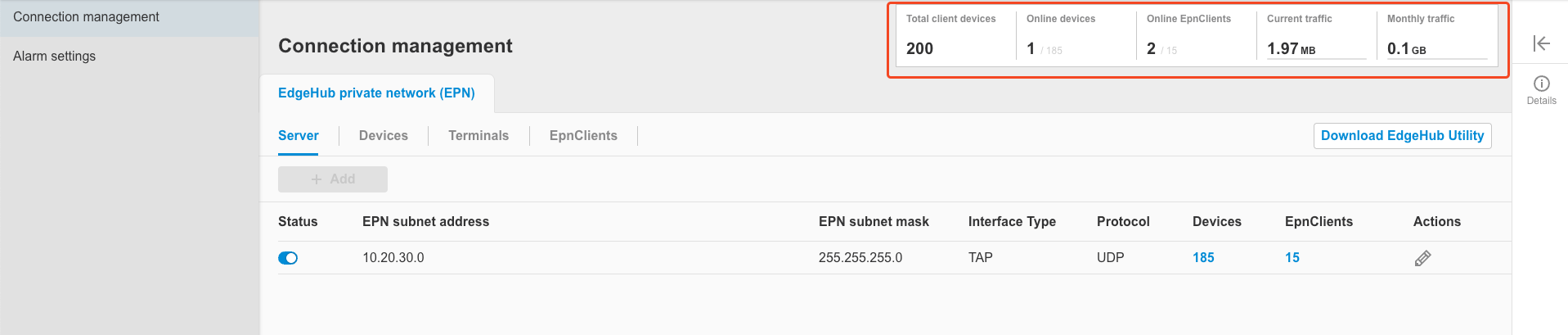This screenshot has height=335, width=1568.
Task: Open the 15 EpnClients link
Action: click(1292, 258)
